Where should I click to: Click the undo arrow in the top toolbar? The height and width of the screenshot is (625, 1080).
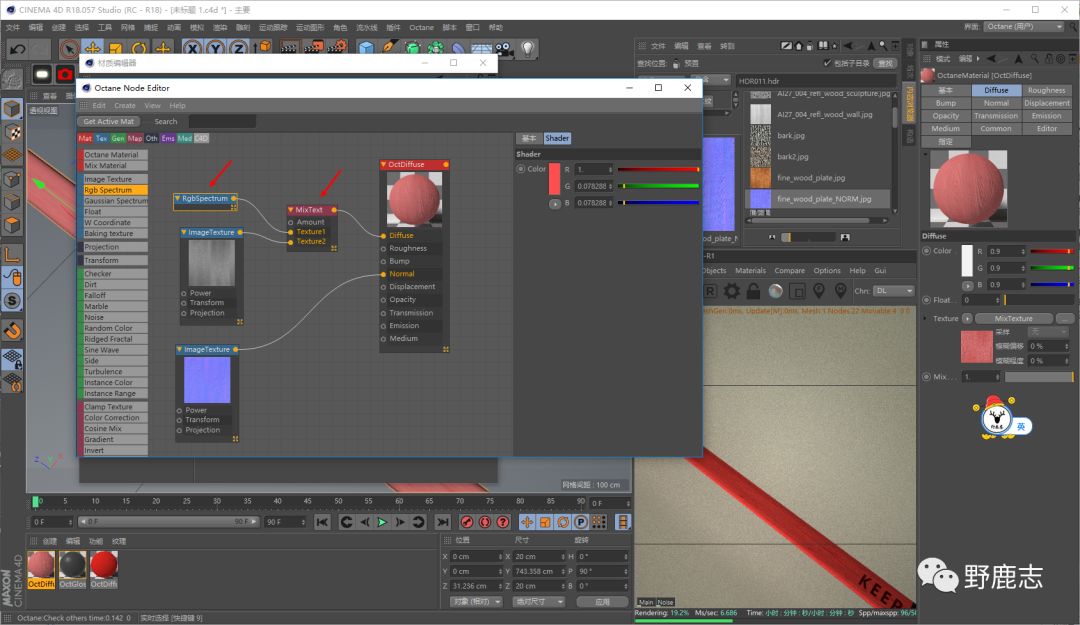pyautogui.click(x=17, y=48)
